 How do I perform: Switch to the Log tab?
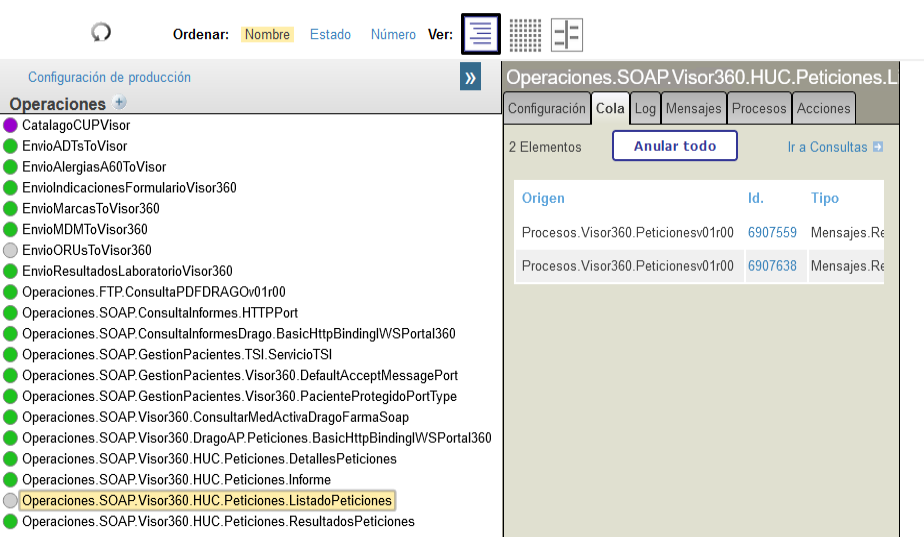tap(645, 108)
